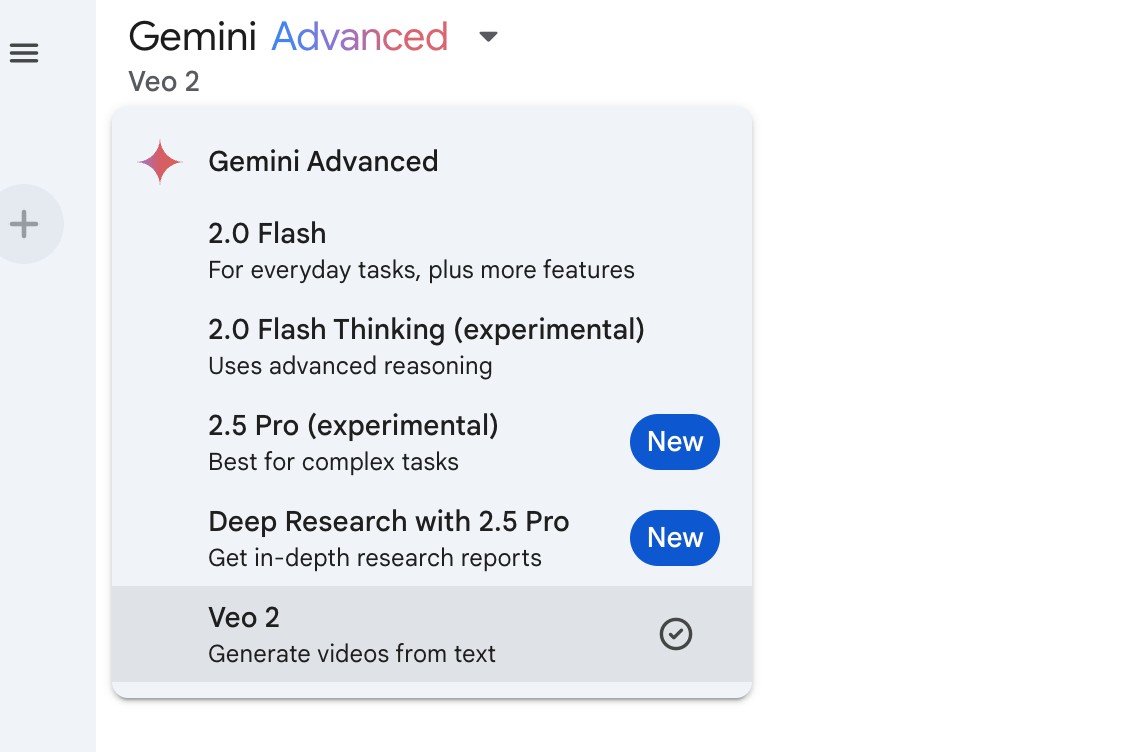The width and height of the screenshot is (1148, 752).
Task: Click New badge beside Deep Research
Action: (x=674, y=537)
